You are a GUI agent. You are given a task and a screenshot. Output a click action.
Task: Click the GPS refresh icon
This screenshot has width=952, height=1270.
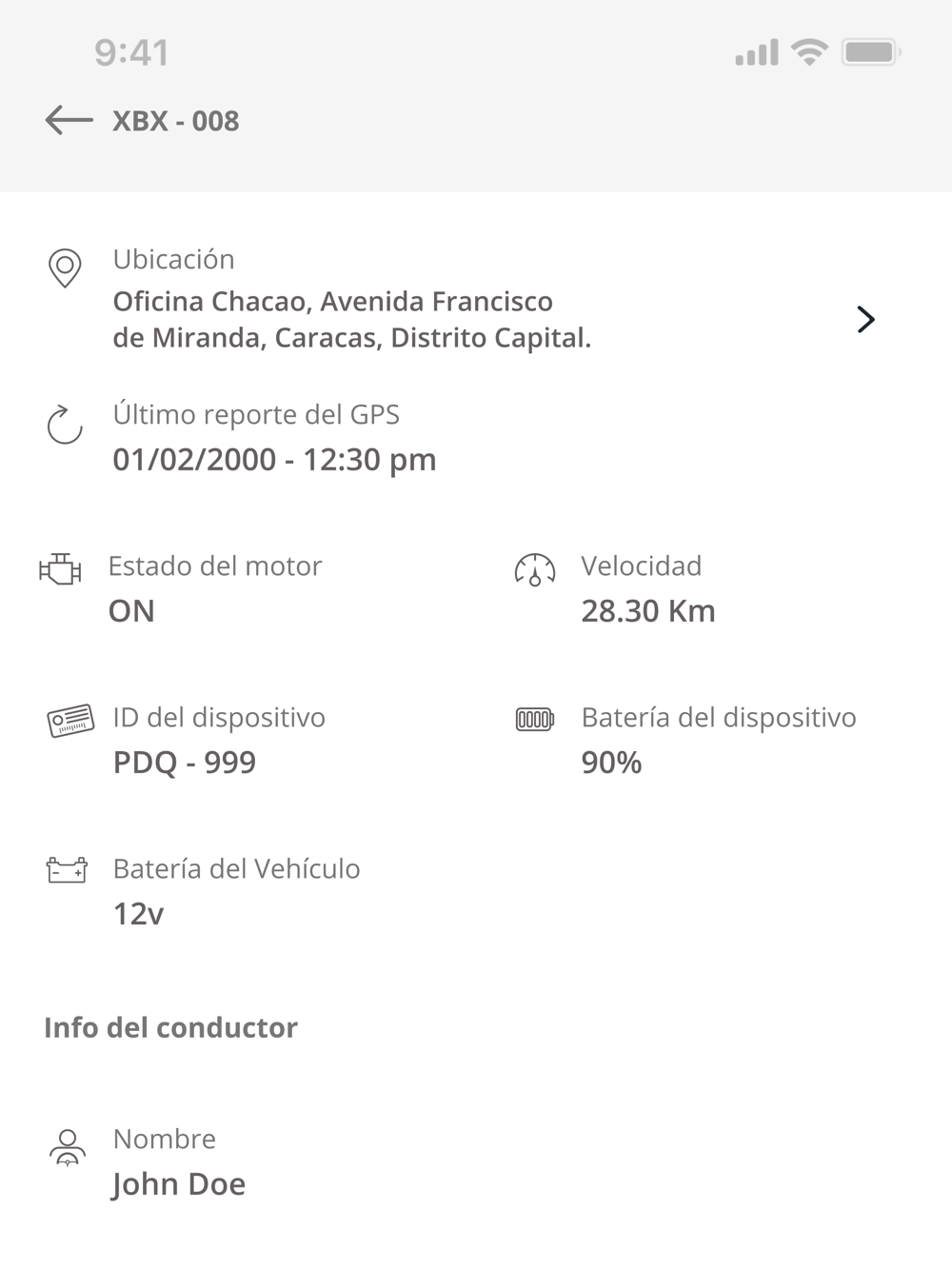pyautogui.click(x=65, y=425)
